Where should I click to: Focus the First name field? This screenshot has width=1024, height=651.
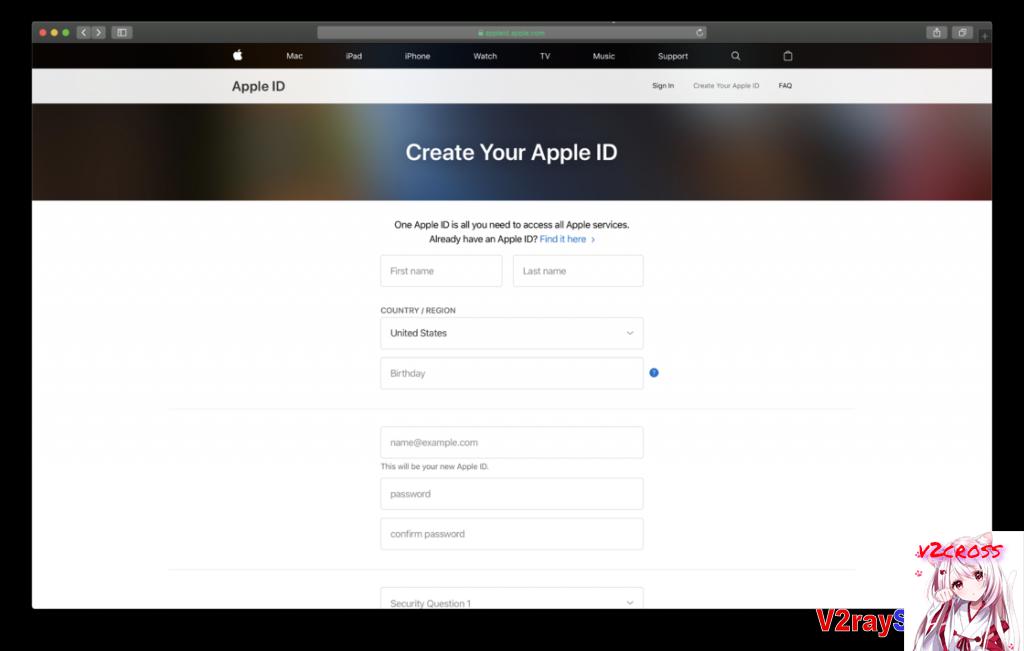pyautogui.click(x=441, y=271)
